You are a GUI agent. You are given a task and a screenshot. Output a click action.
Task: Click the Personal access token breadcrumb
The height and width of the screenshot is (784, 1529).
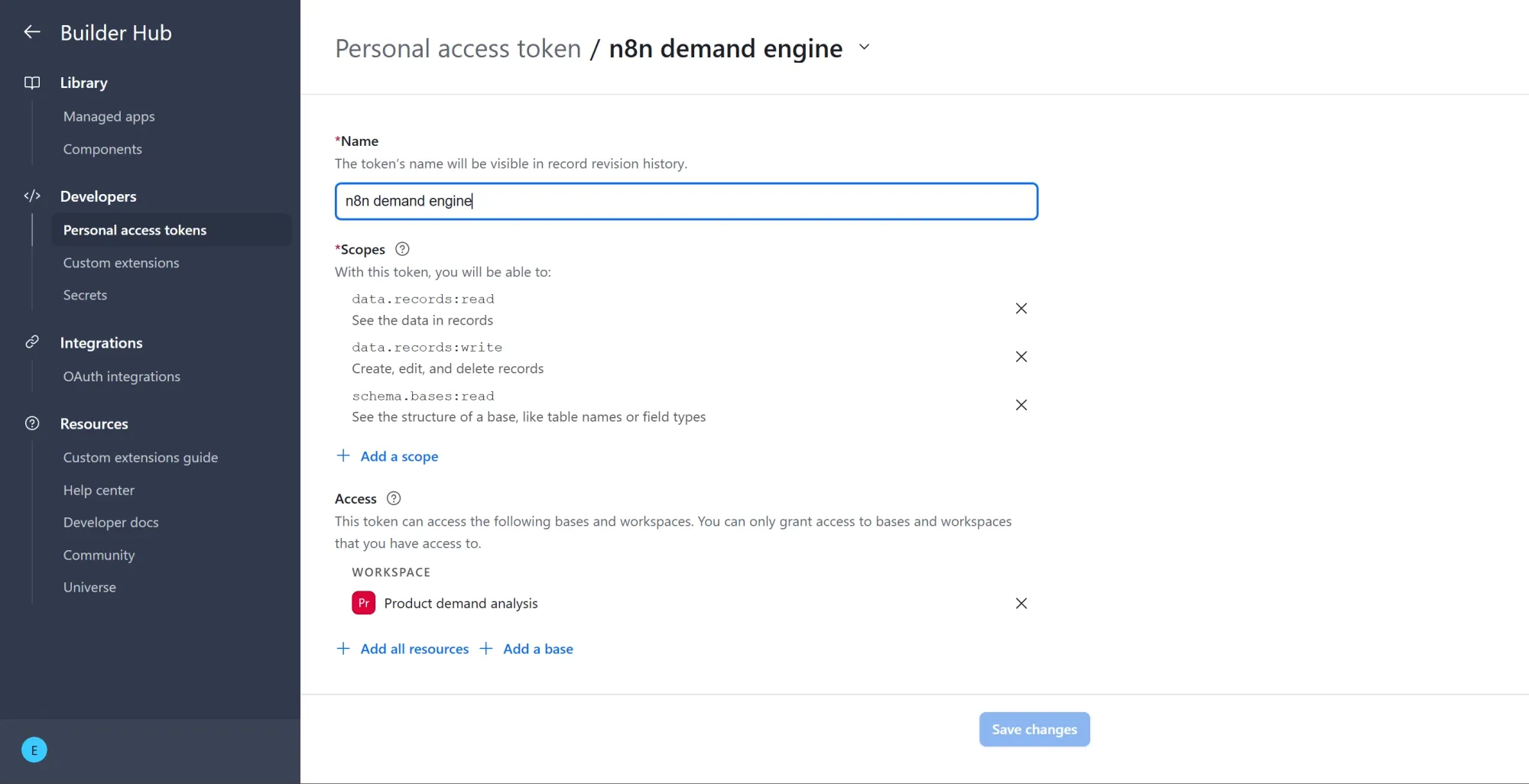pos(458,48)
